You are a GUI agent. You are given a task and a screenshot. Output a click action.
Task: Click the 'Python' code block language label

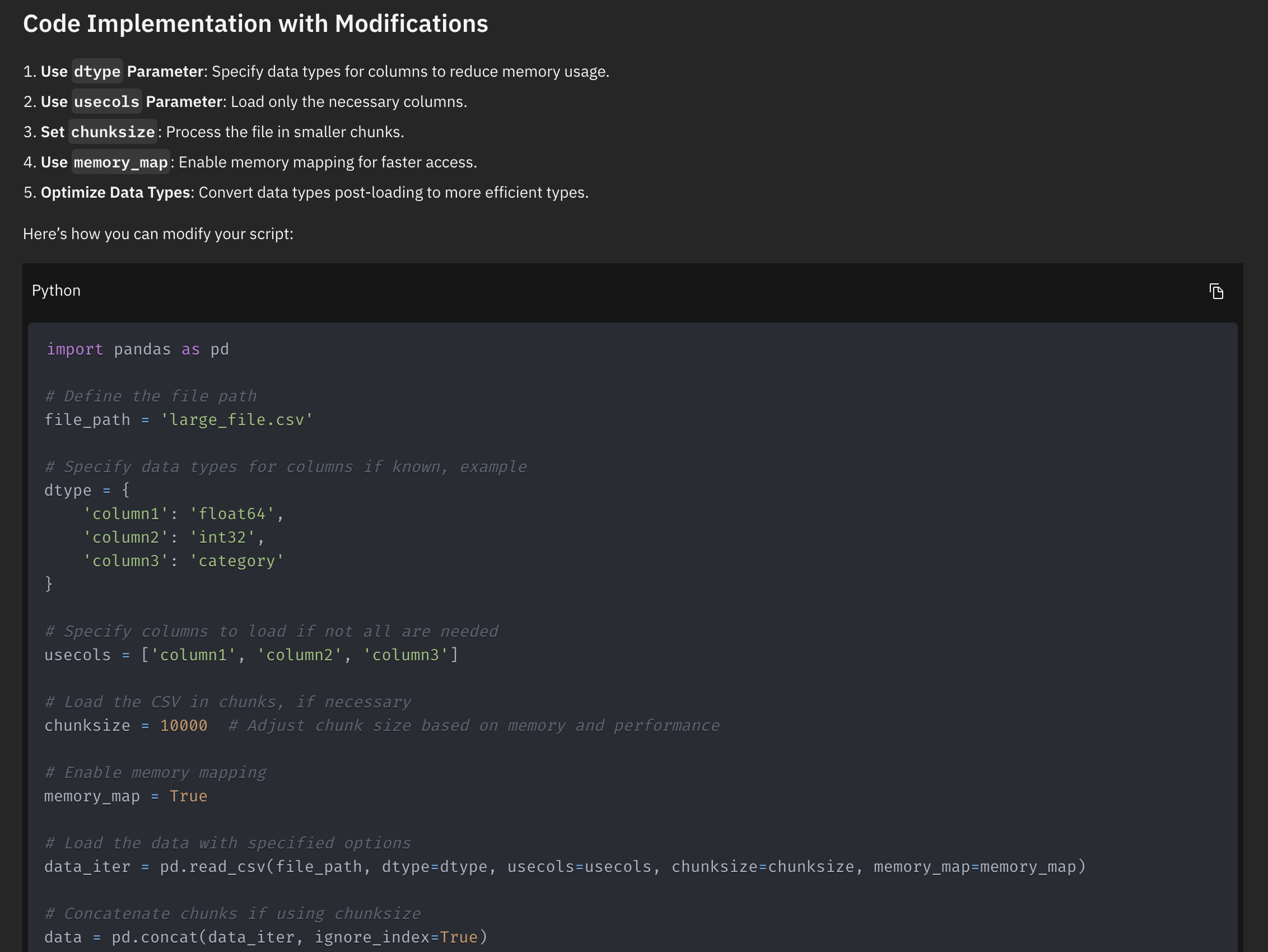point(56,291)
